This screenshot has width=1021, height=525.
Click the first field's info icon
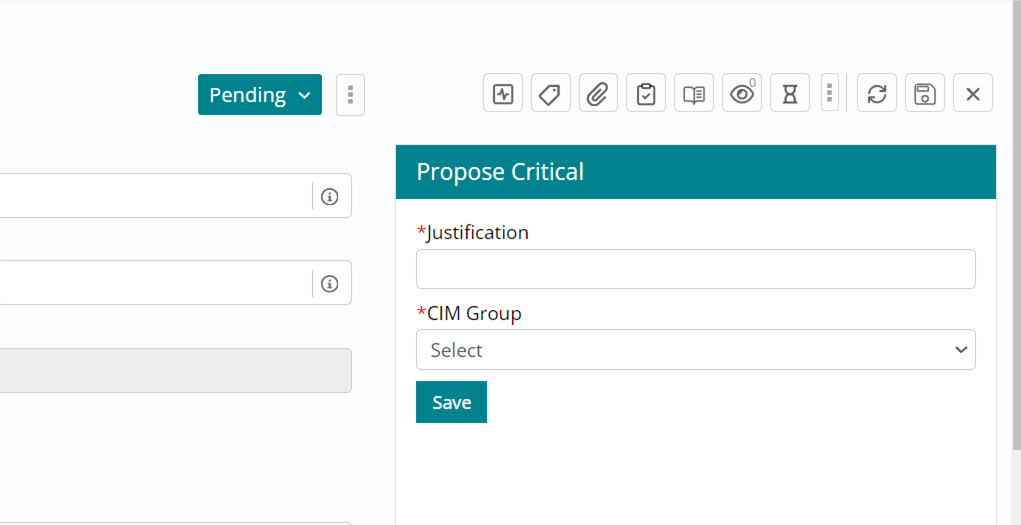click(x=329, y=196)
